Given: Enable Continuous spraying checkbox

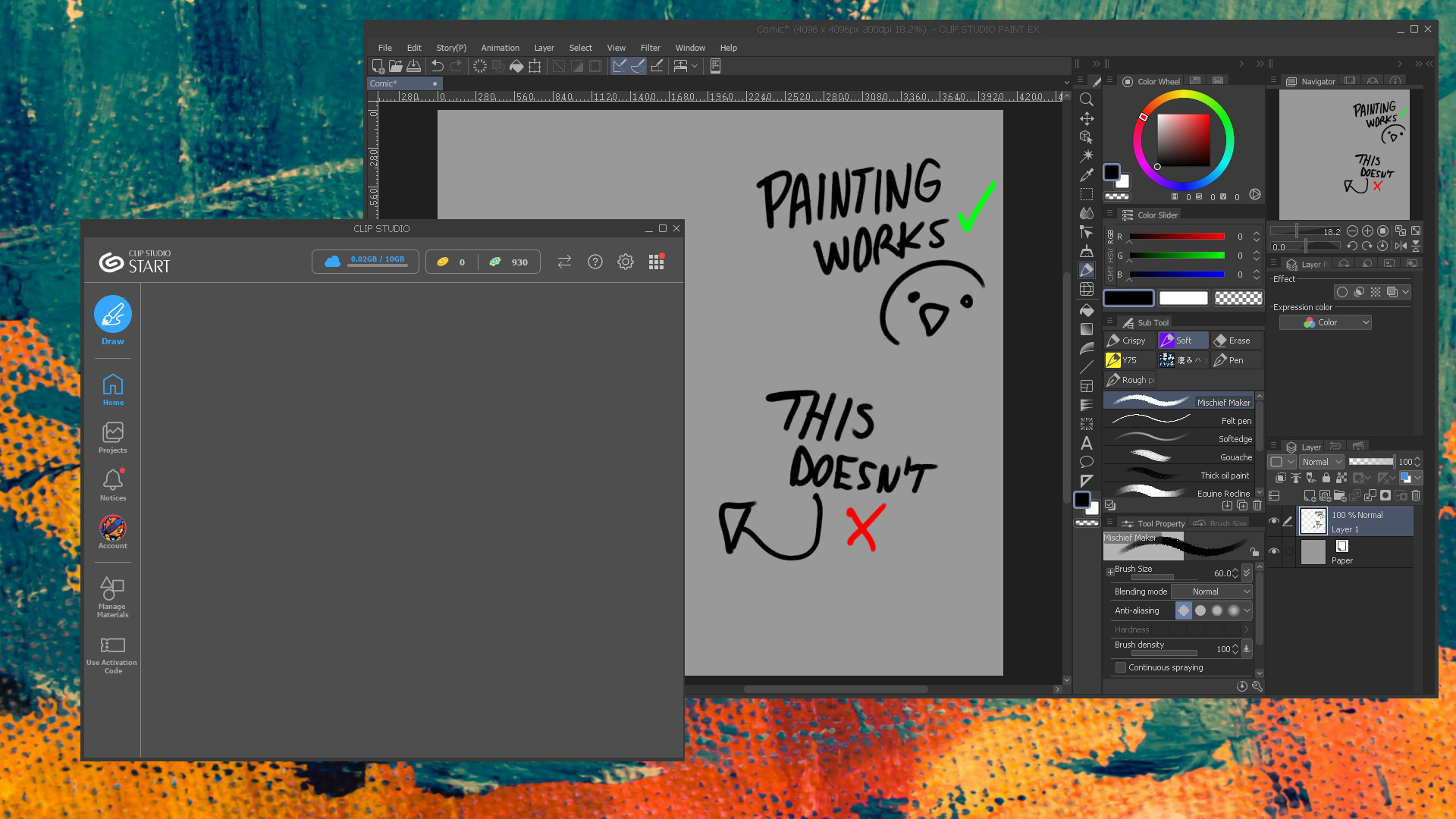Looking at the screenshot, I should (1121, 667).
